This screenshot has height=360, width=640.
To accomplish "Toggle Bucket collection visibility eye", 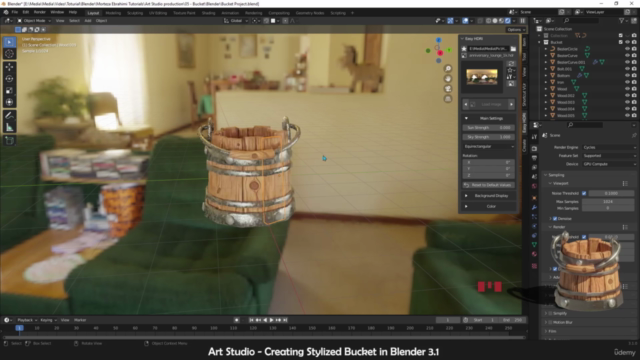I will [627, 42].
